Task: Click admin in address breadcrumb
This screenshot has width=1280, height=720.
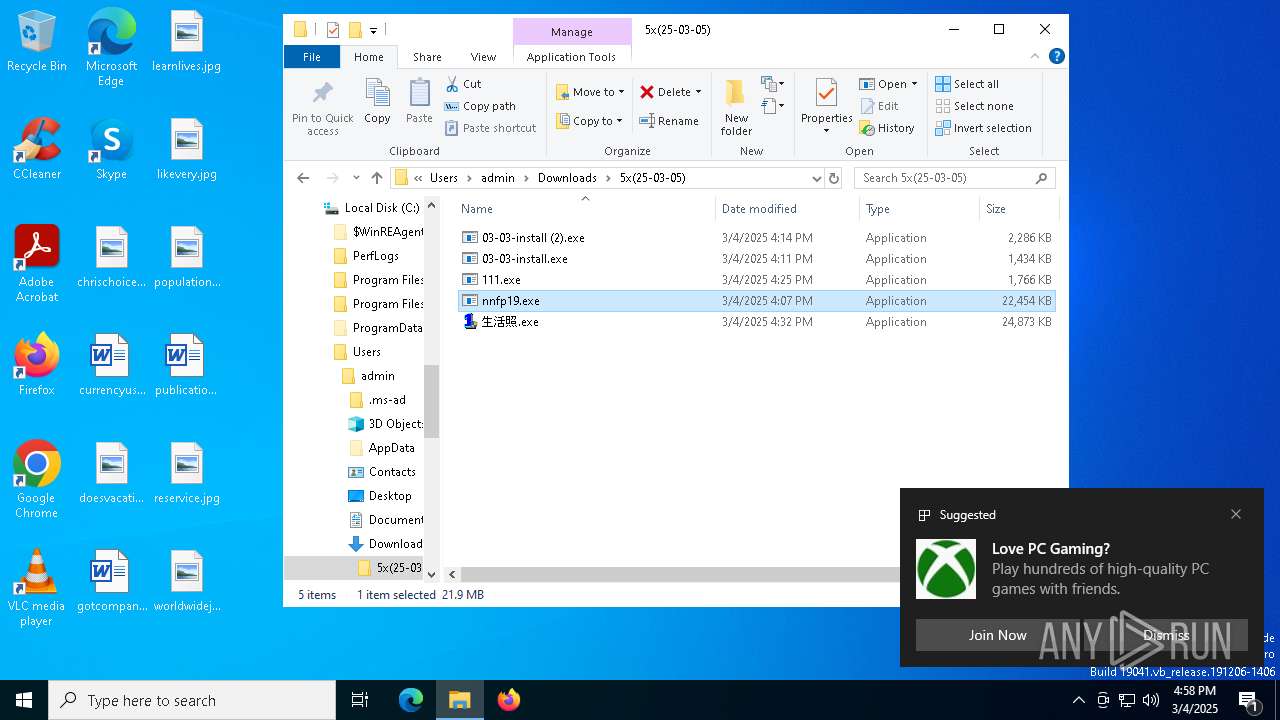Action: 497,178
